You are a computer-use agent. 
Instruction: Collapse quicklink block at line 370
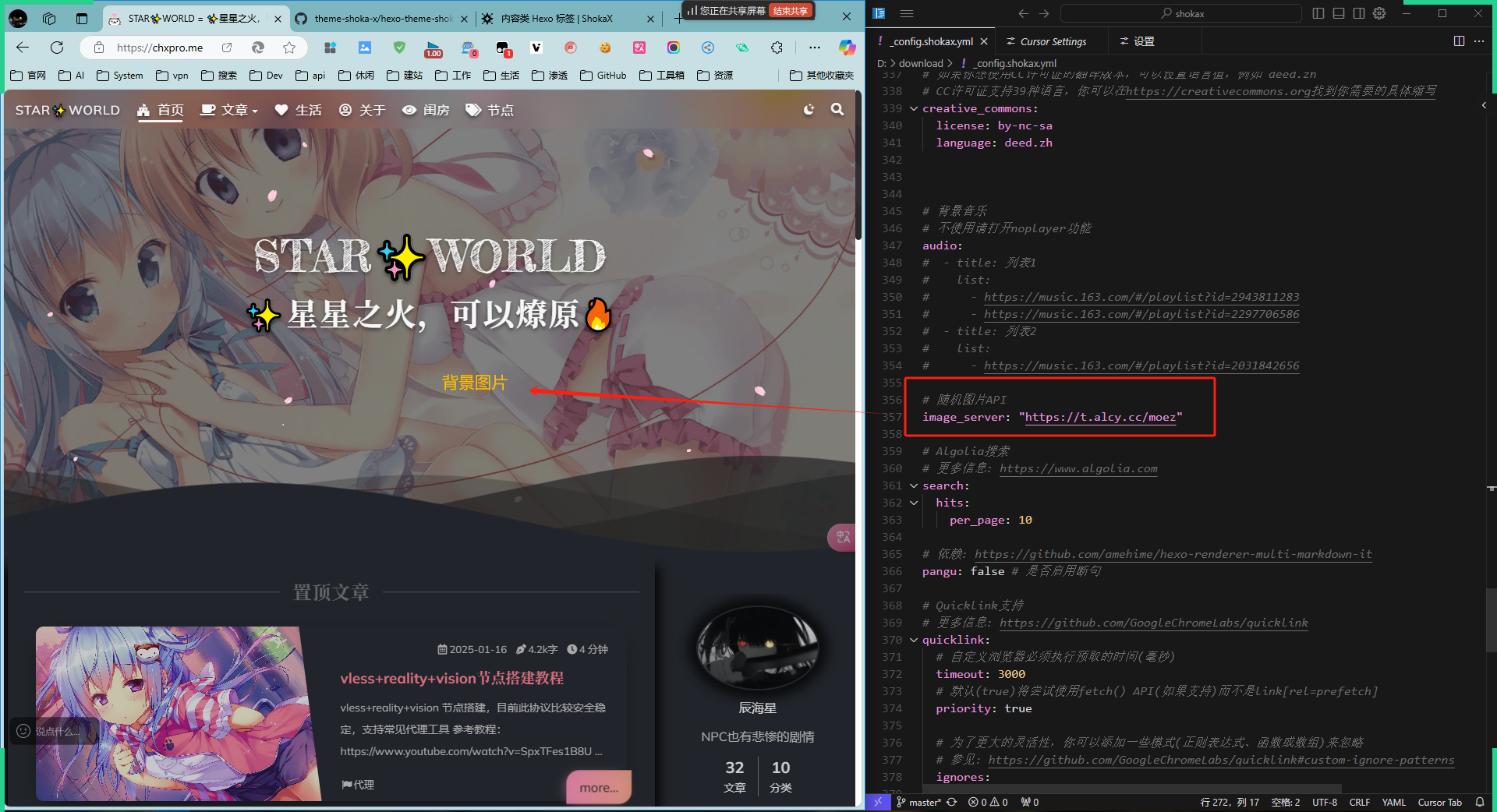pyautogui.click(x=914, y=640)
